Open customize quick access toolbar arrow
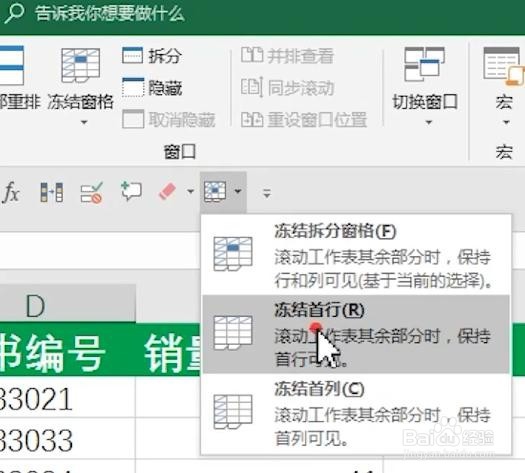525x473 pixels. point(267,193)
